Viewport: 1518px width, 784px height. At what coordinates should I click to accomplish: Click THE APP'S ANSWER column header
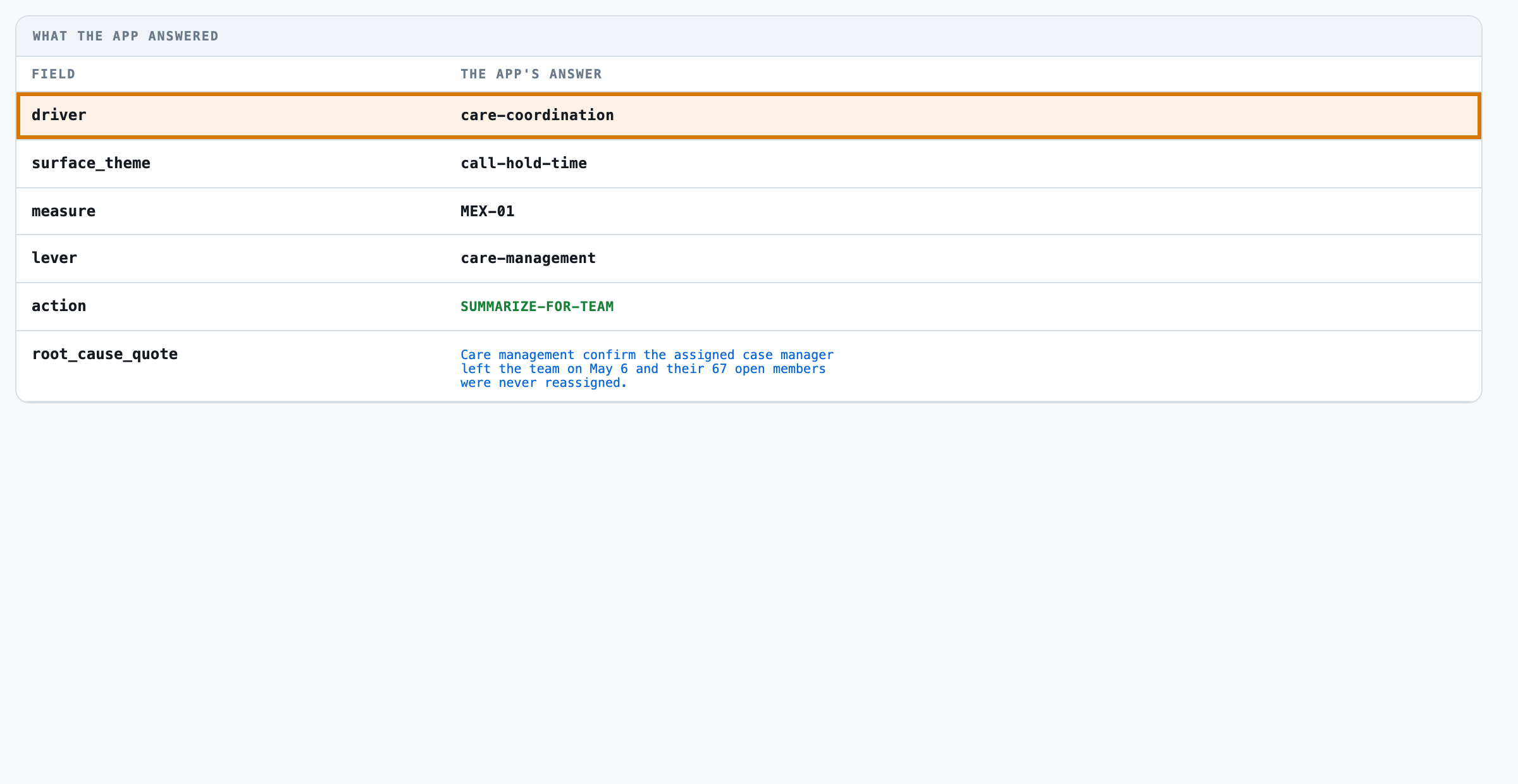pyautogui.click(x=531, y=74)
